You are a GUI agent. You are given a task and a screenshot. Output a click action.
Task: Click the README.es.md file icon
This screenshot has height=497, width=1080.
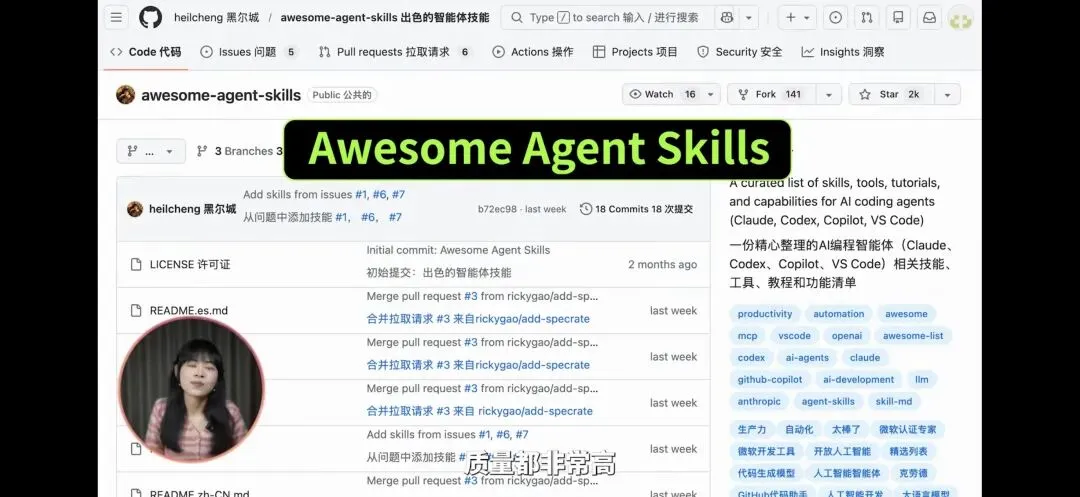pos(136,310)
